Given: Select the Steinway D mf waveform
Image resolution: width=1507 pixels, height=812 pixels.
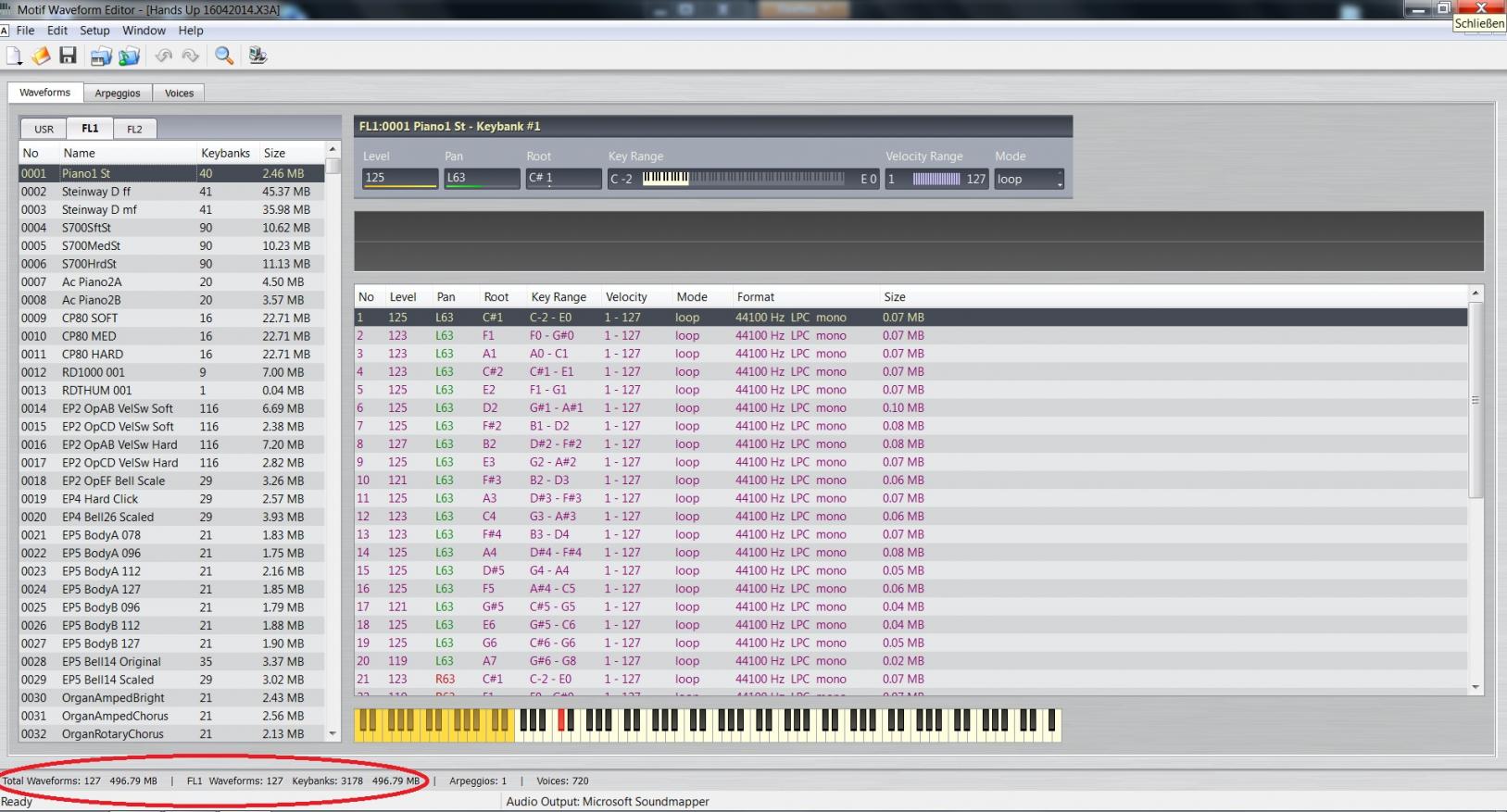Looking at the screenshot, I should [172, 209].
